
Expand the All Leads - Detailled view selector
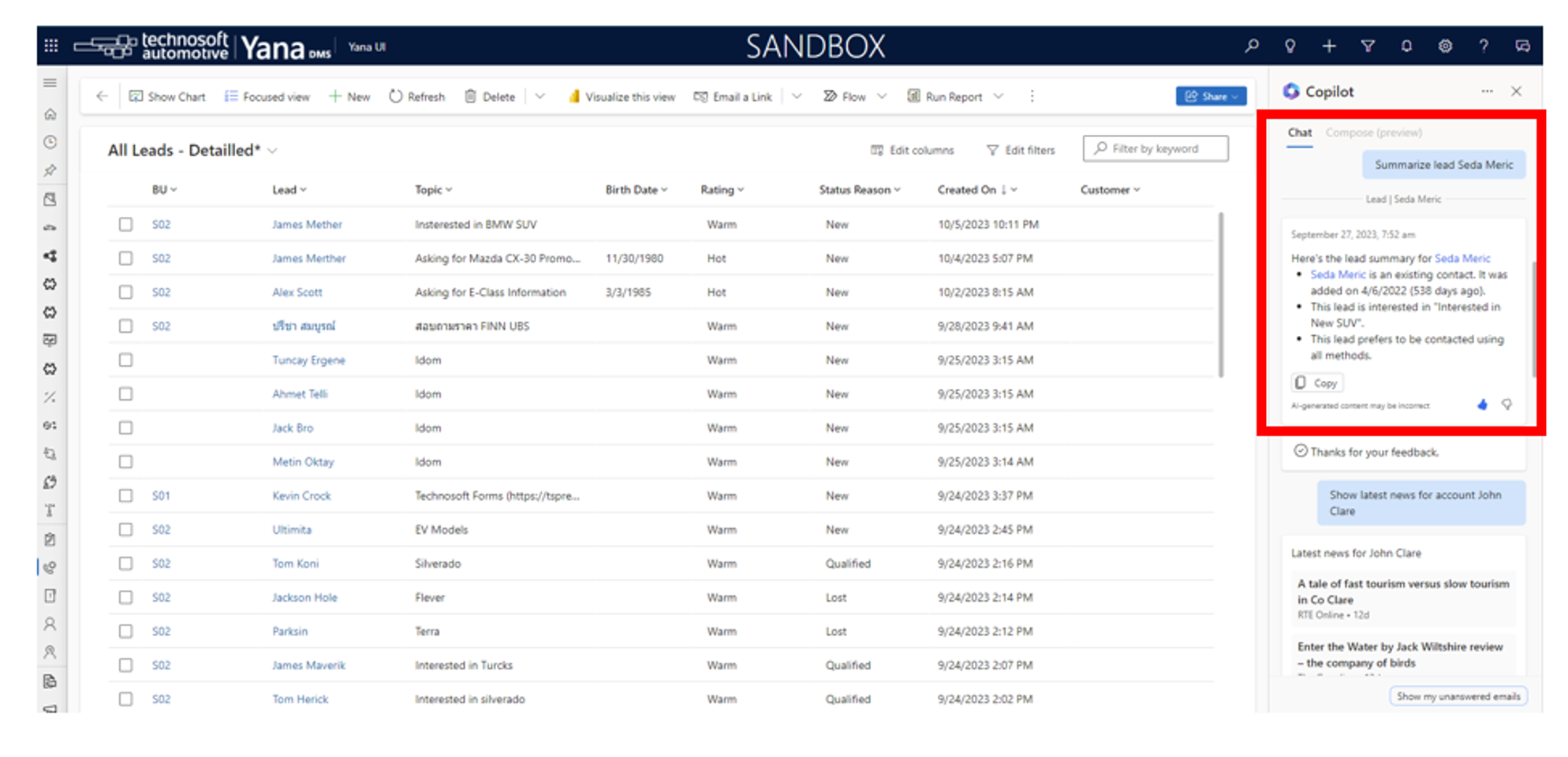point(273,151)
